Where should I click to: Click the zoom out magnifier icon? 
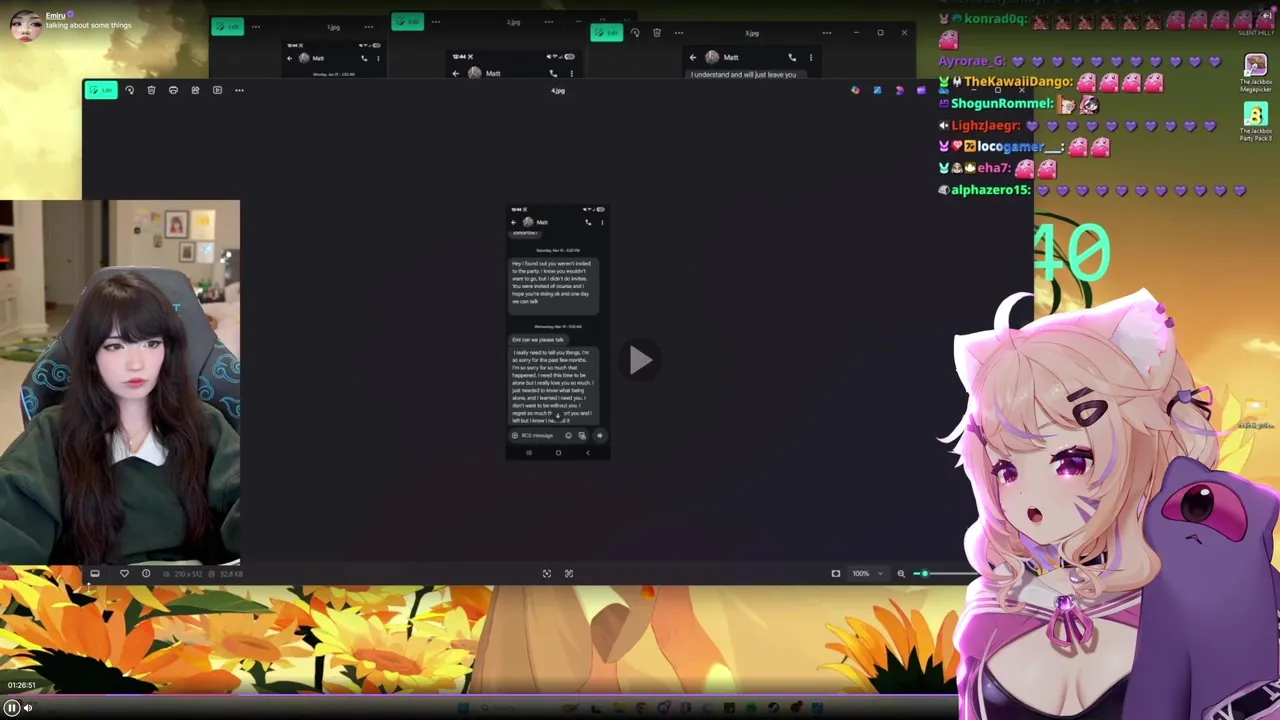[901, 573]
